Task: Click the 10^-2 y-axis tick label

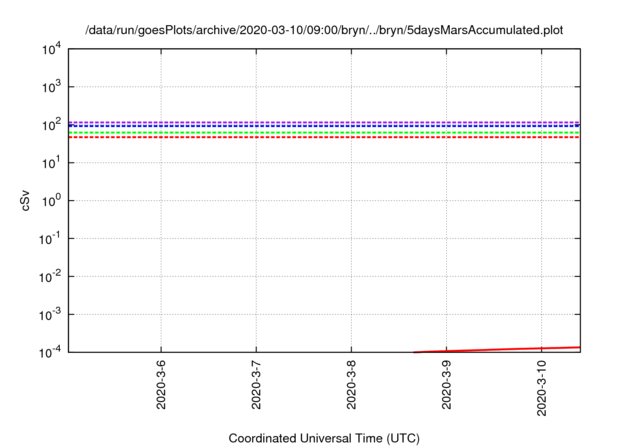Action: click(x=50, y=277)
